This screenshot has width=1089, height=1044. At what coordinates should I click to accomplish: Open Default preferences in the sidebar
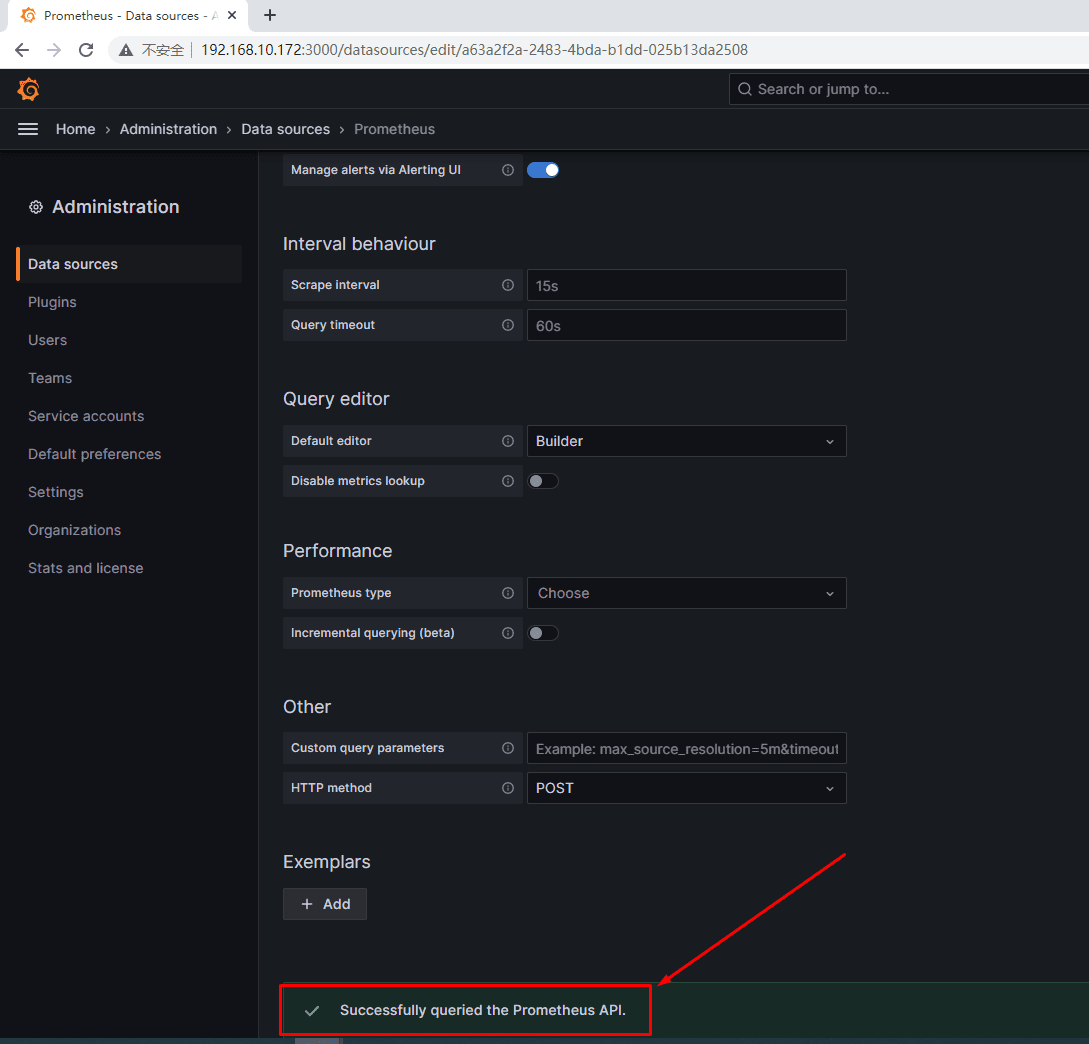[94, 454]
